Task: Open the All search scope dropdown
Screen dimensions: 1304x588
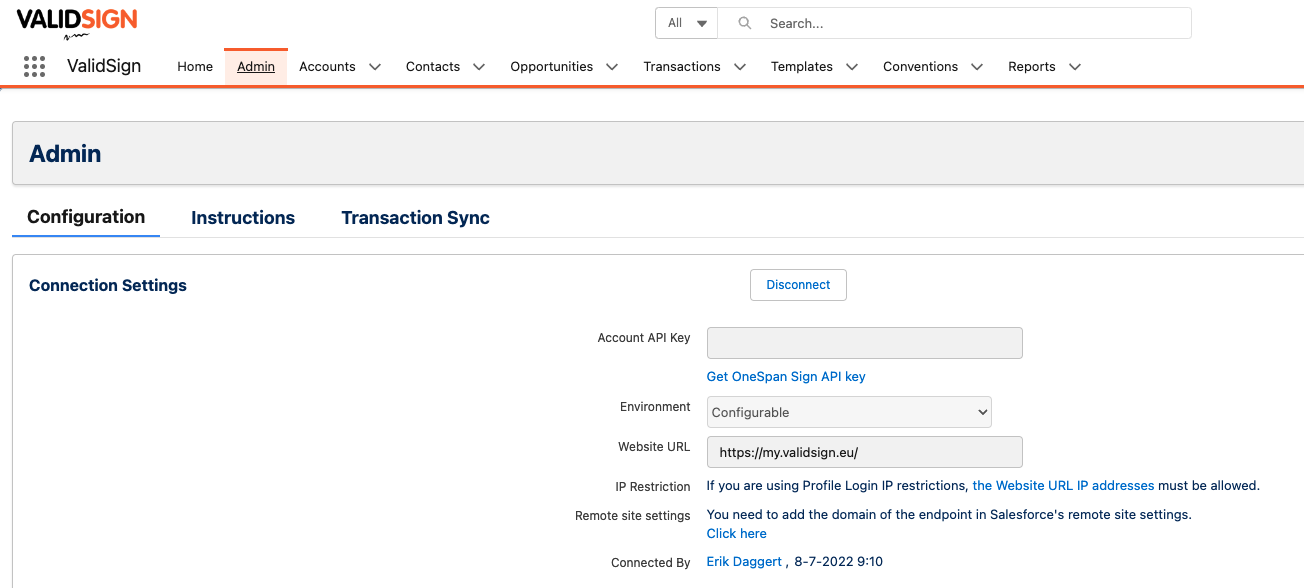Action: [x=687, y=23]
